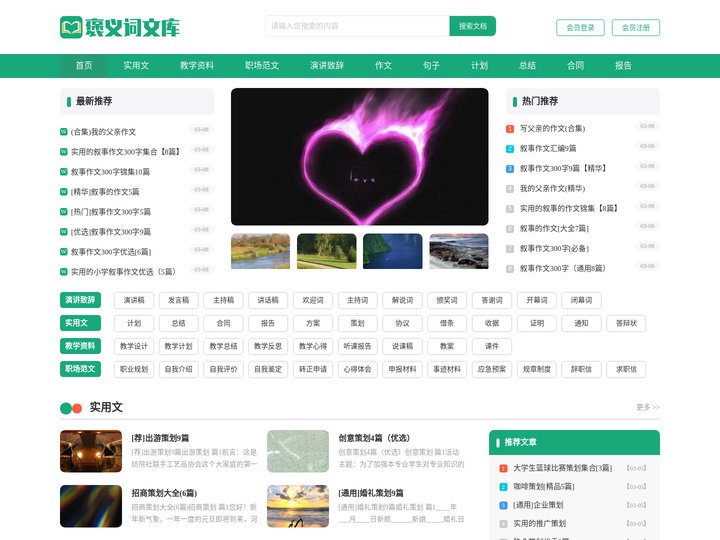Viewport: 720px width, 540px height.
Task: Open the 自我介绍 tag
Action: (179, 369)
